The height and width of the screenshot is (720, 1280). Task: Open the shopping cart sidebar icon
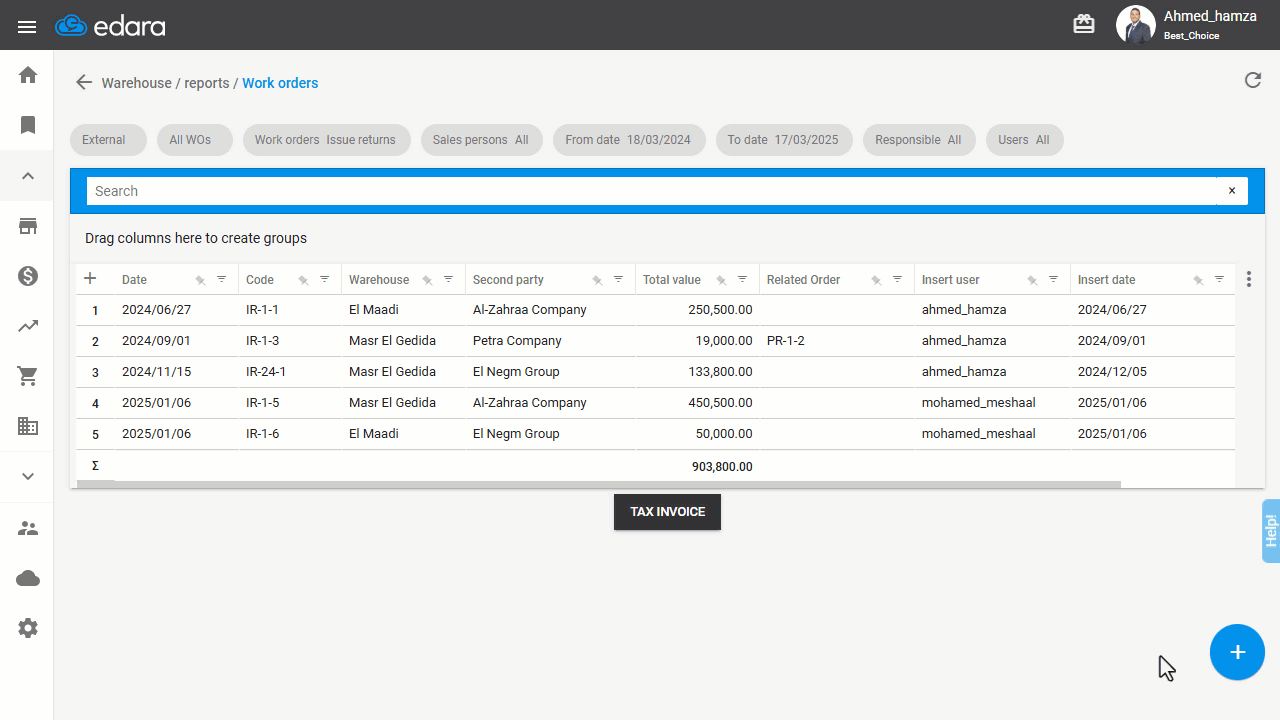(28, 376)
